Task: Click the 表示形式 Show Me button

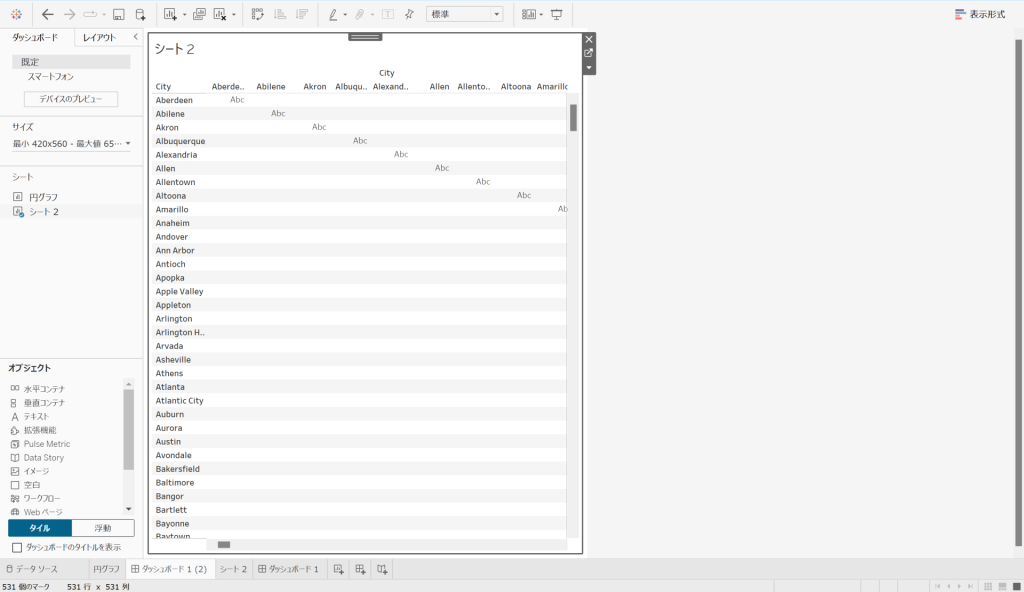Action: tap(980, 15)
